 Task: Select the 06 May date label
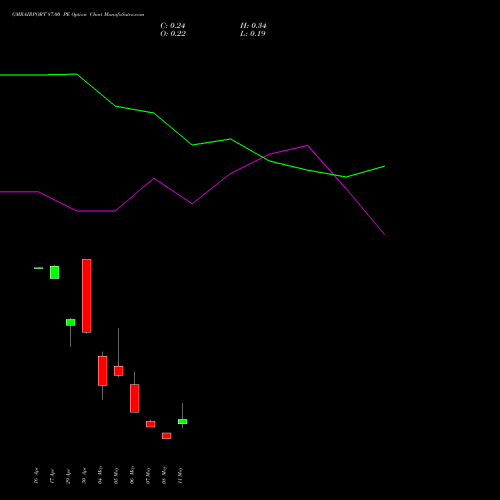tap(132, 475)
